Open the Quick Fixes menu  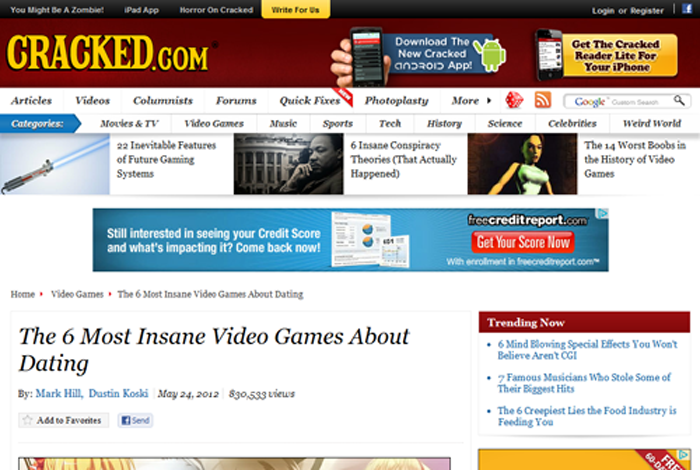(310, 100)
